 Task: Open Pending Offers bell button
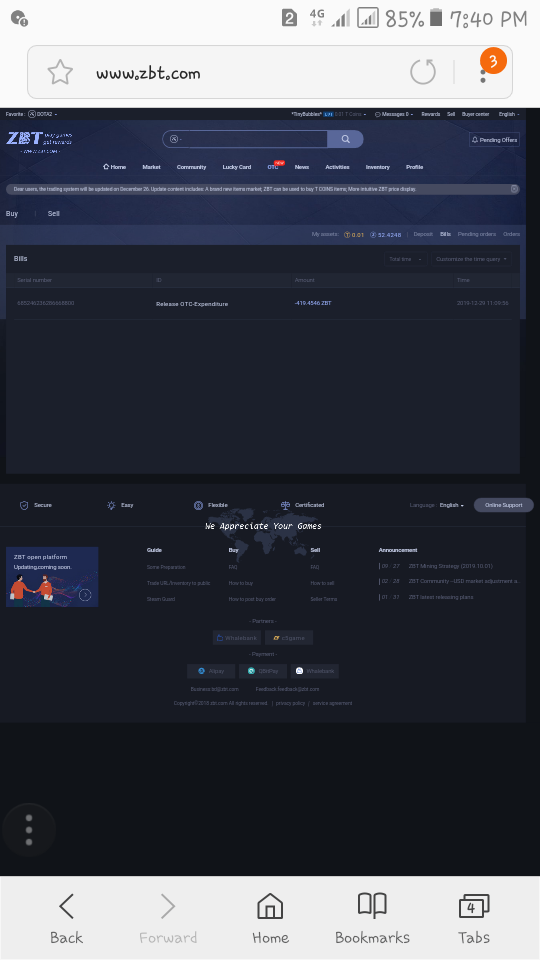(494, 140)
